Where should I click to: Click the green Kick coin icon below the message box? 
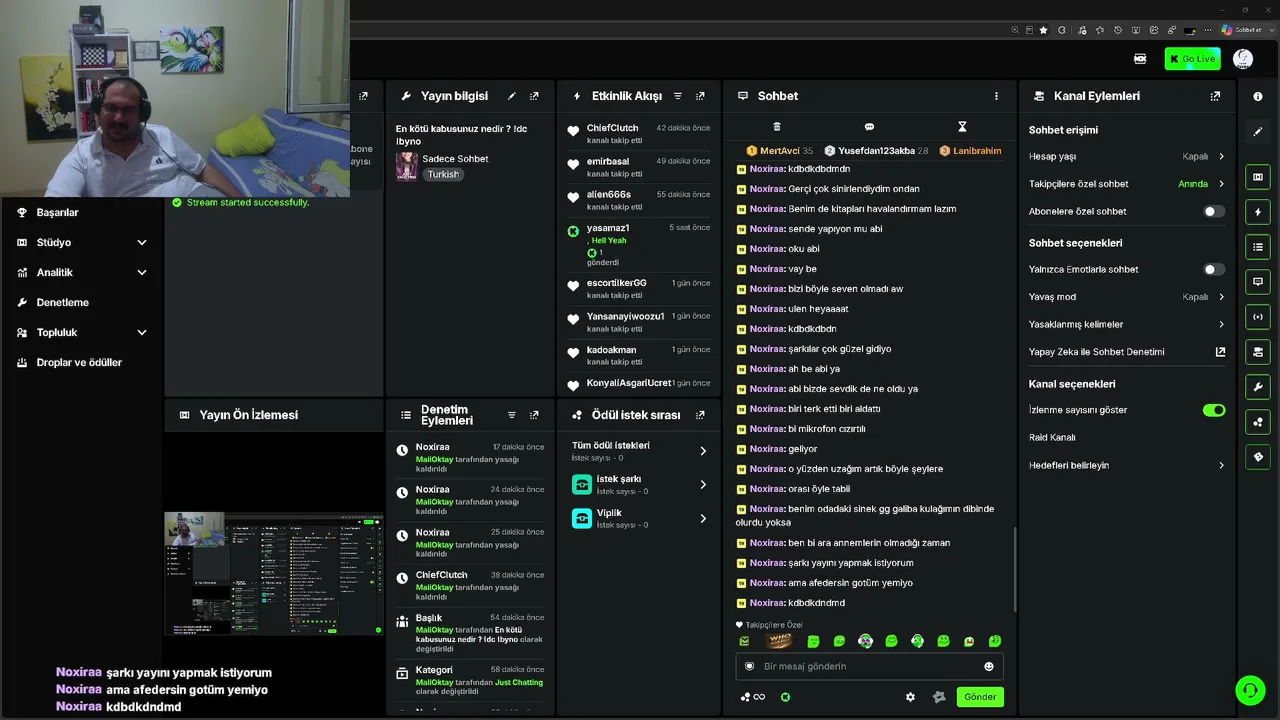pyautogui.click(x=785, y=697)
